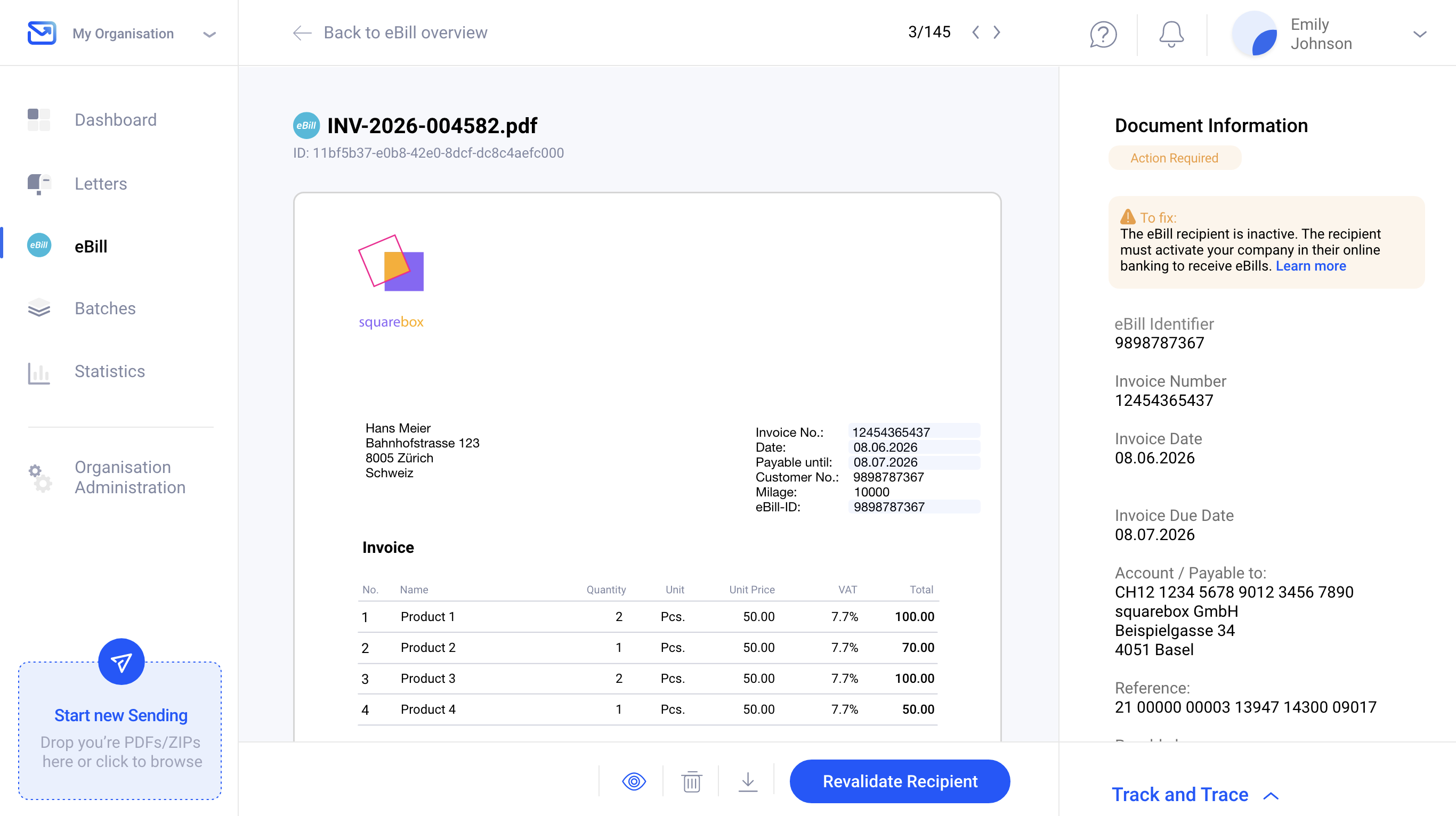Go to previous document chevron
This screenshot has height=816, width=1456.
[x=976, y=32]
